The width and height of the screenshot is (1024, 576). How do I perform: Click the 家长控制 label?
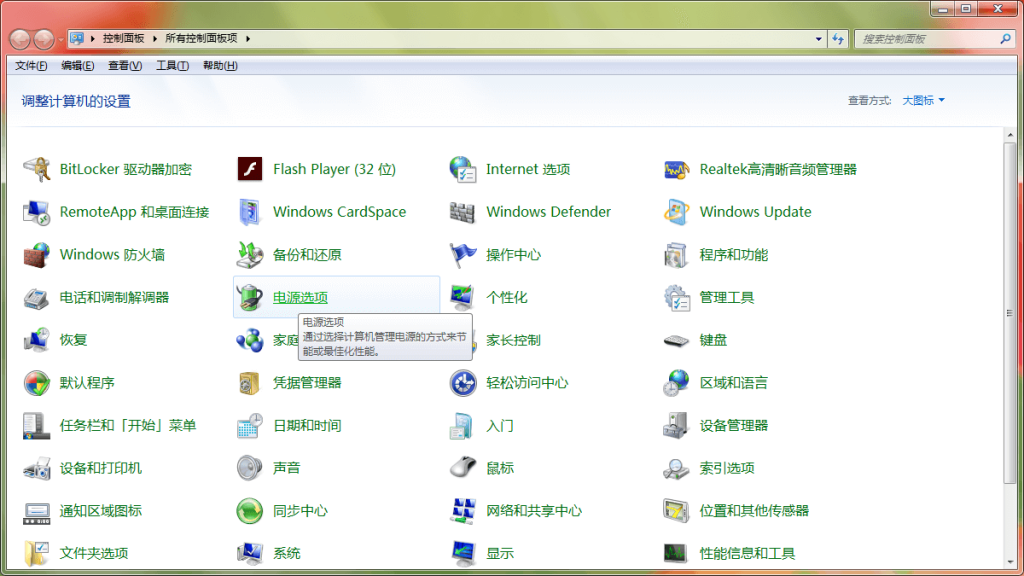[x=513, y=340]
